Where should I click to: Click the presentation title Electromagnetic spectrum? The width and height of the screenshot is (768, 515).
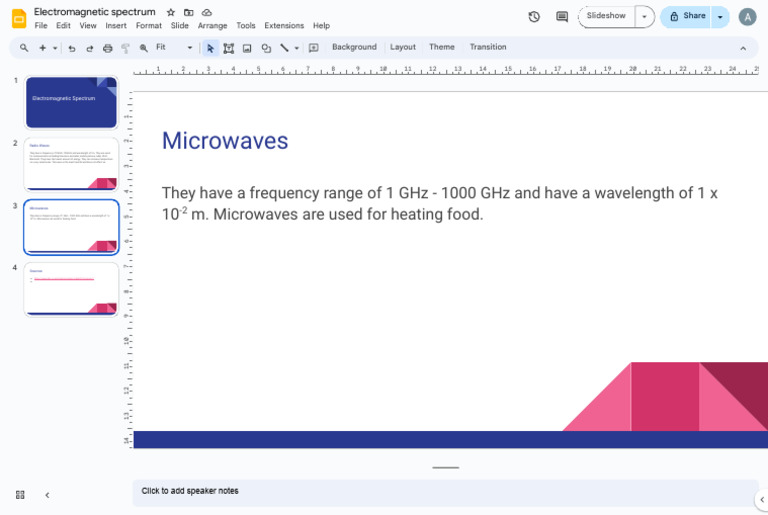(95, 12)
